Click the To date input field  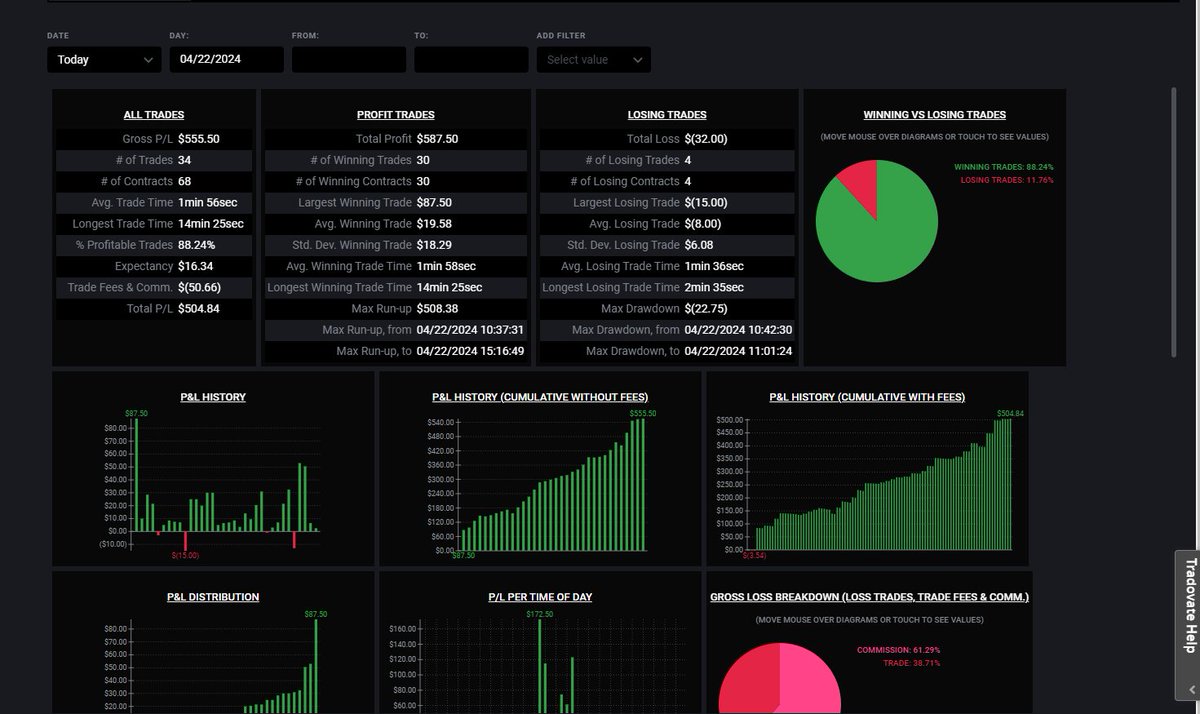pos(471,60)
